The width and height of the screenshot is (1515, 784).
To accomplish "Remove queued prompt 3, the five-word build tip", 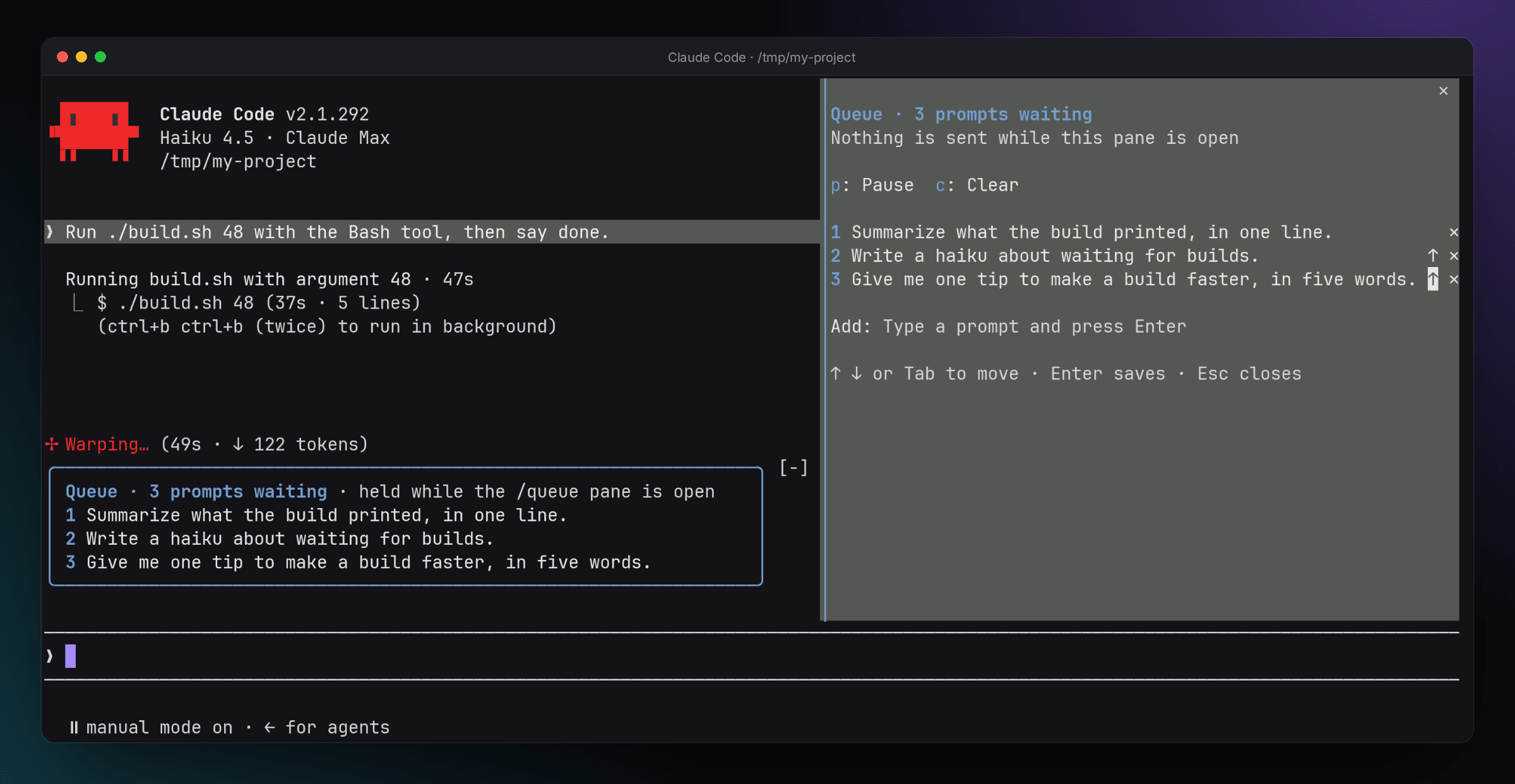I will [x=1454, y=280].
